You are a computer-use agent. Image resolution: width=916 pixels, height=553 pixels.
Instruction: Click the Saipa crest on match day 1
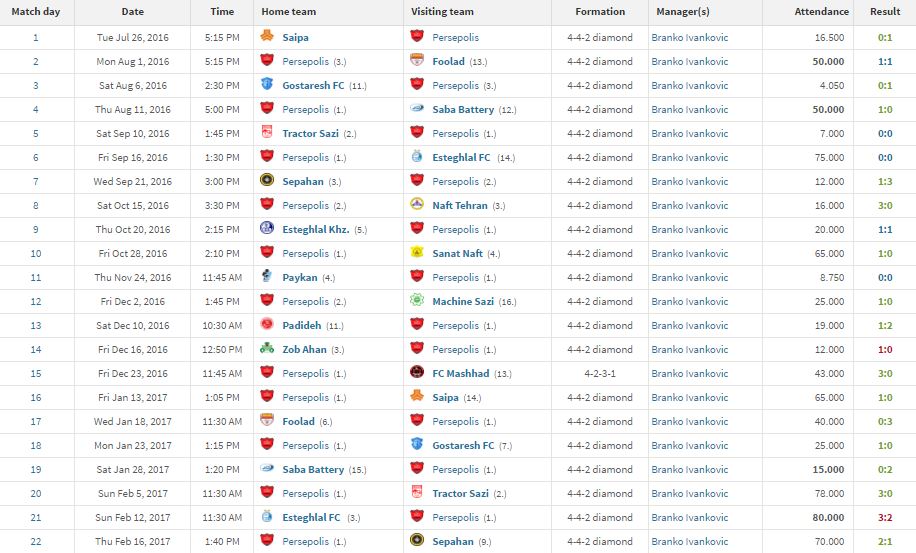coord(267,36)
